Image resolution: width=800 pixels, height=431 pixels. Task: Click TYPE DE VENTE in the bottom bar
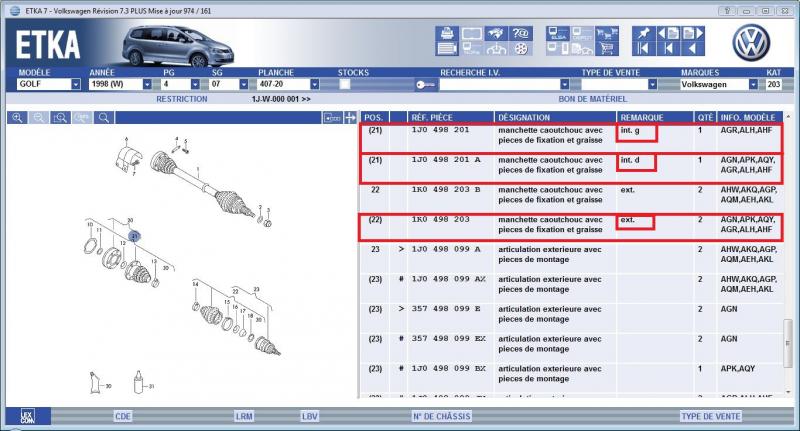(711, 416)
